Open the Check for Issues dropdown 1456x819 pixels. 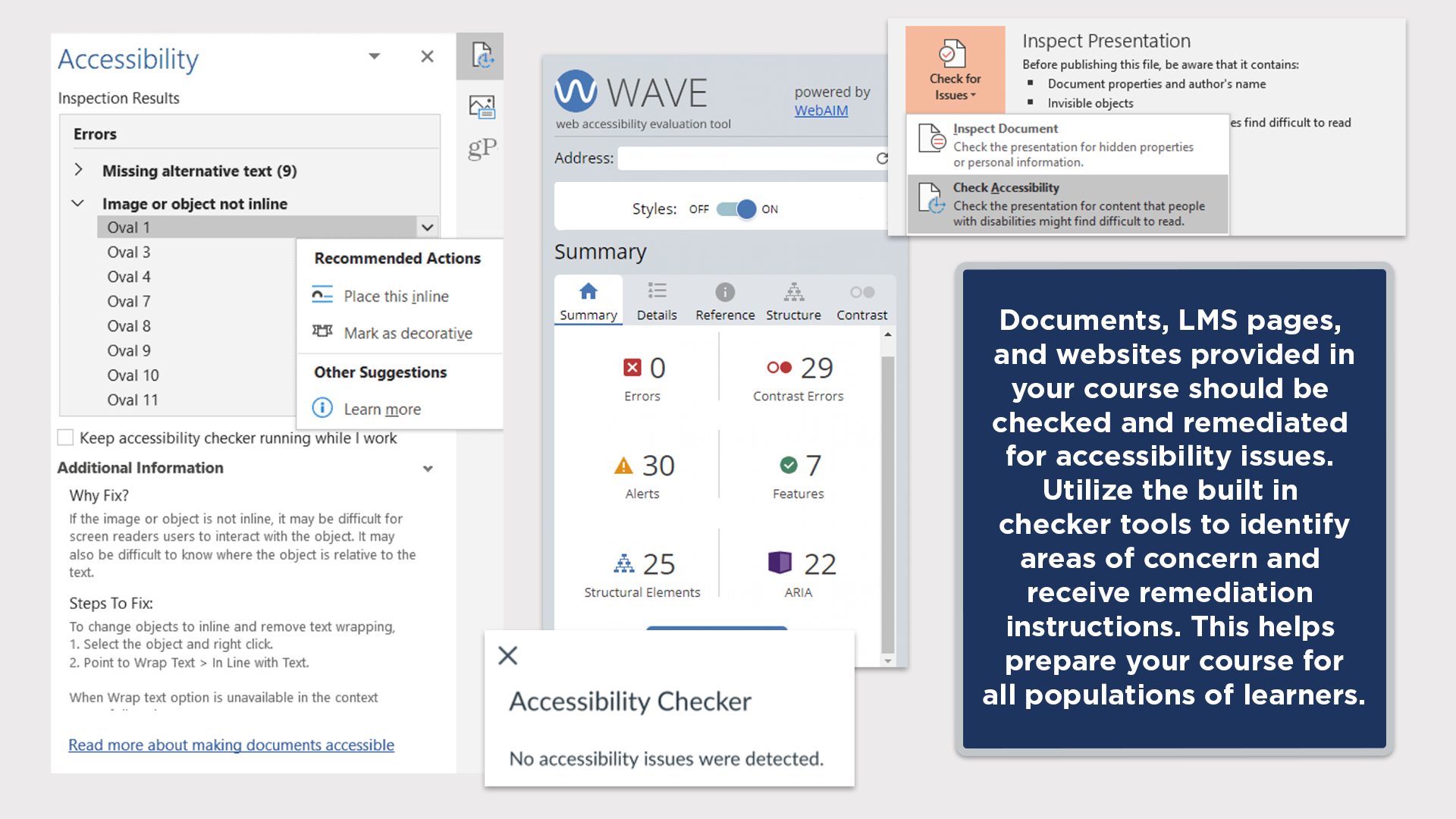(955, 70)
